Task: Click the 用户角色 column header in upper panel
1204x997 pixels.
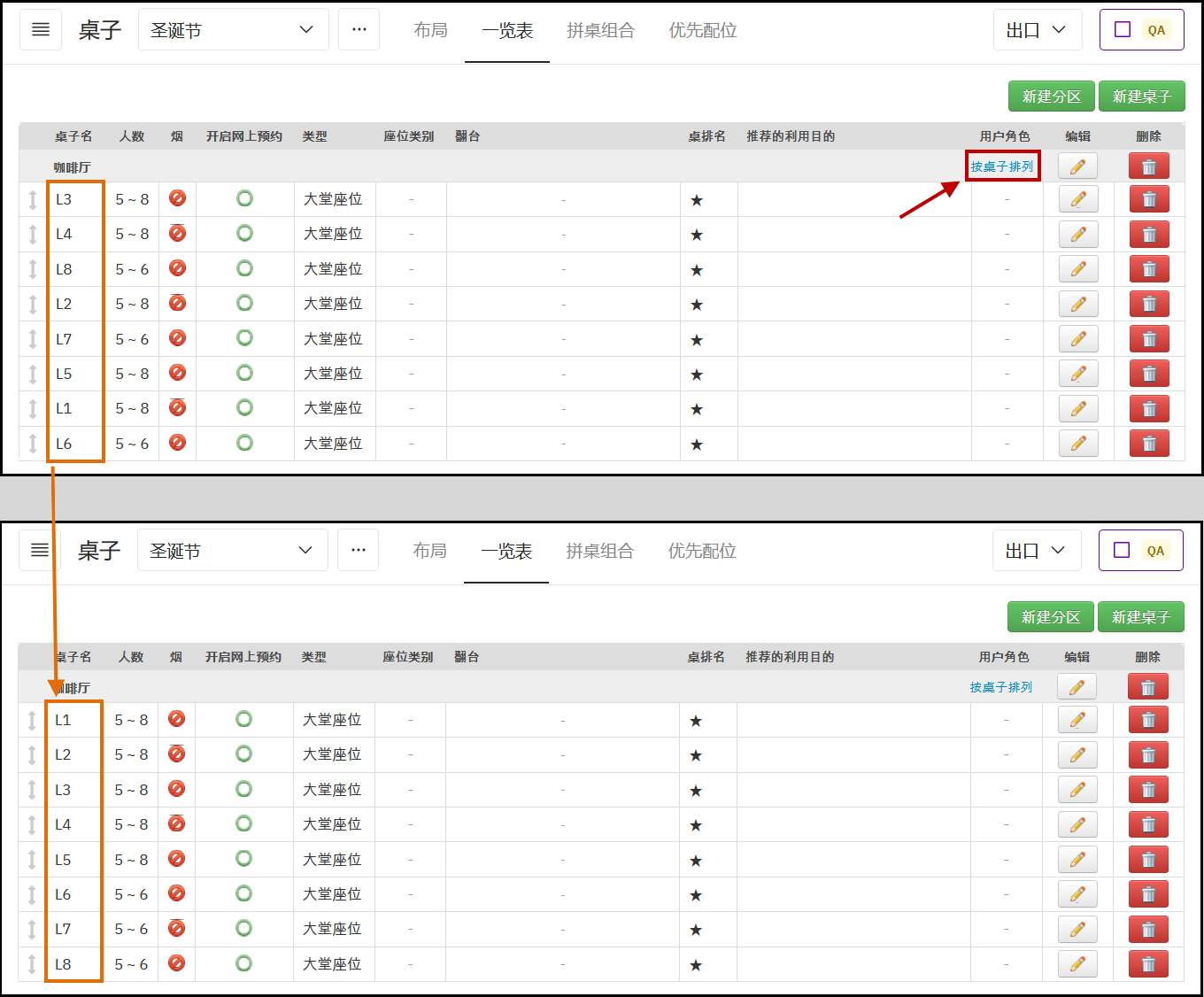Action: (1005, 136)
